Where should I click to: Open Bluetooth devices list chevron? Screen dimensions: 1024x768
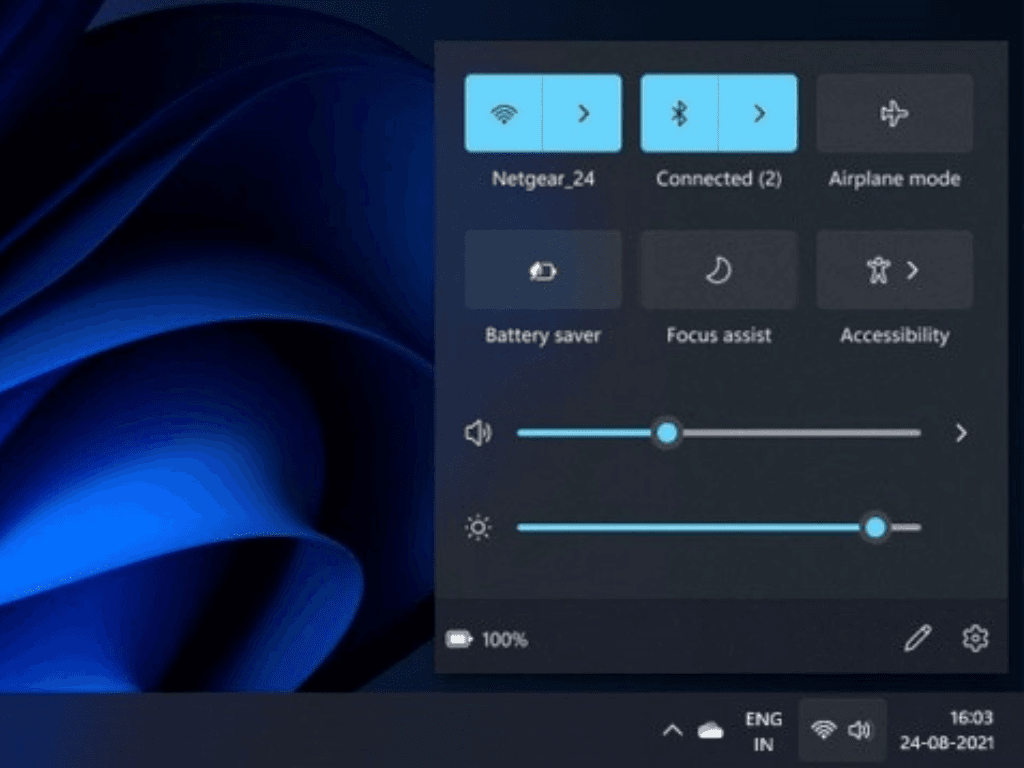coord(759,113)
